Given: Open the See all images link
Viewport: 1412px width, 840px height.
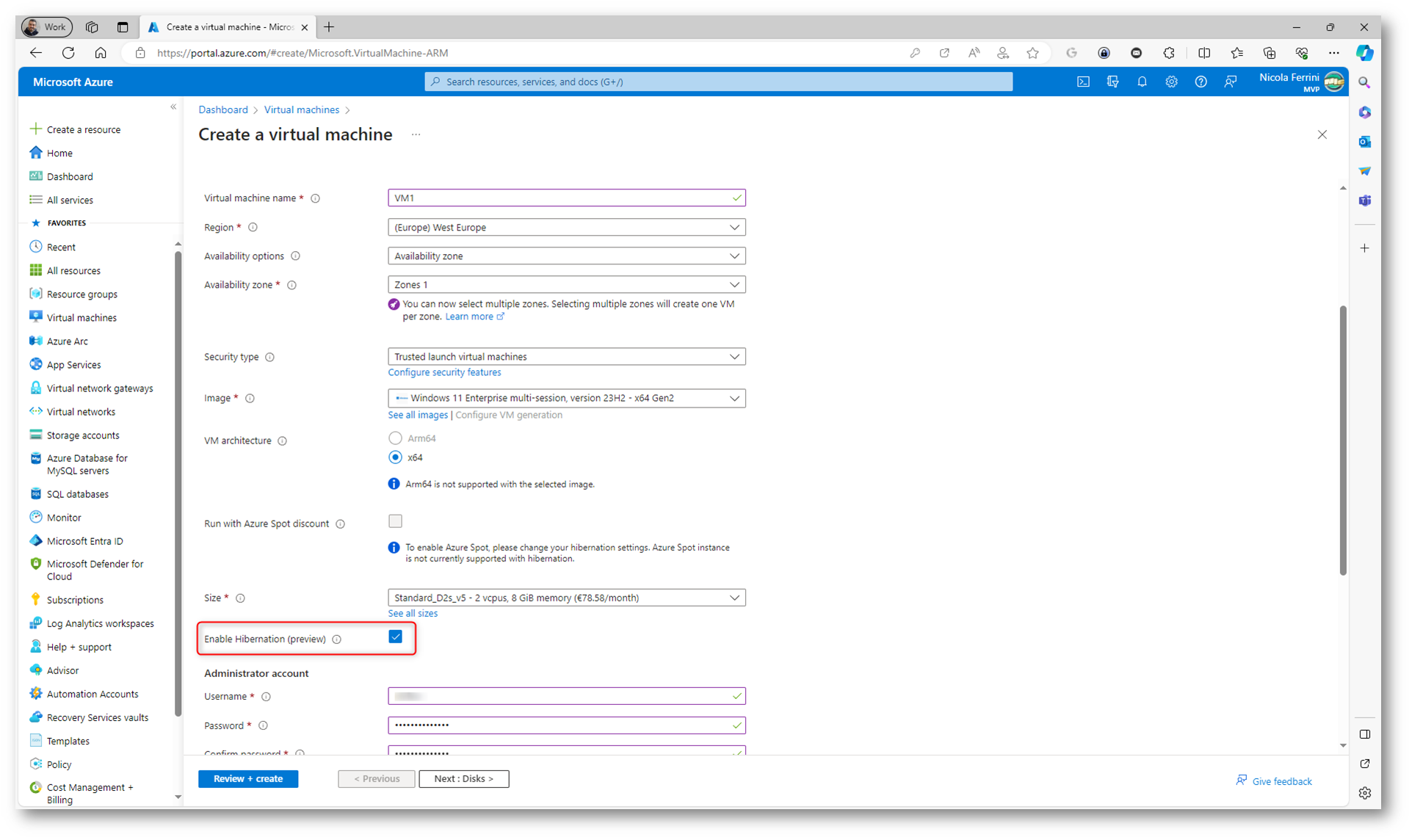Looking at the screenshot, I should click(418, 416).
